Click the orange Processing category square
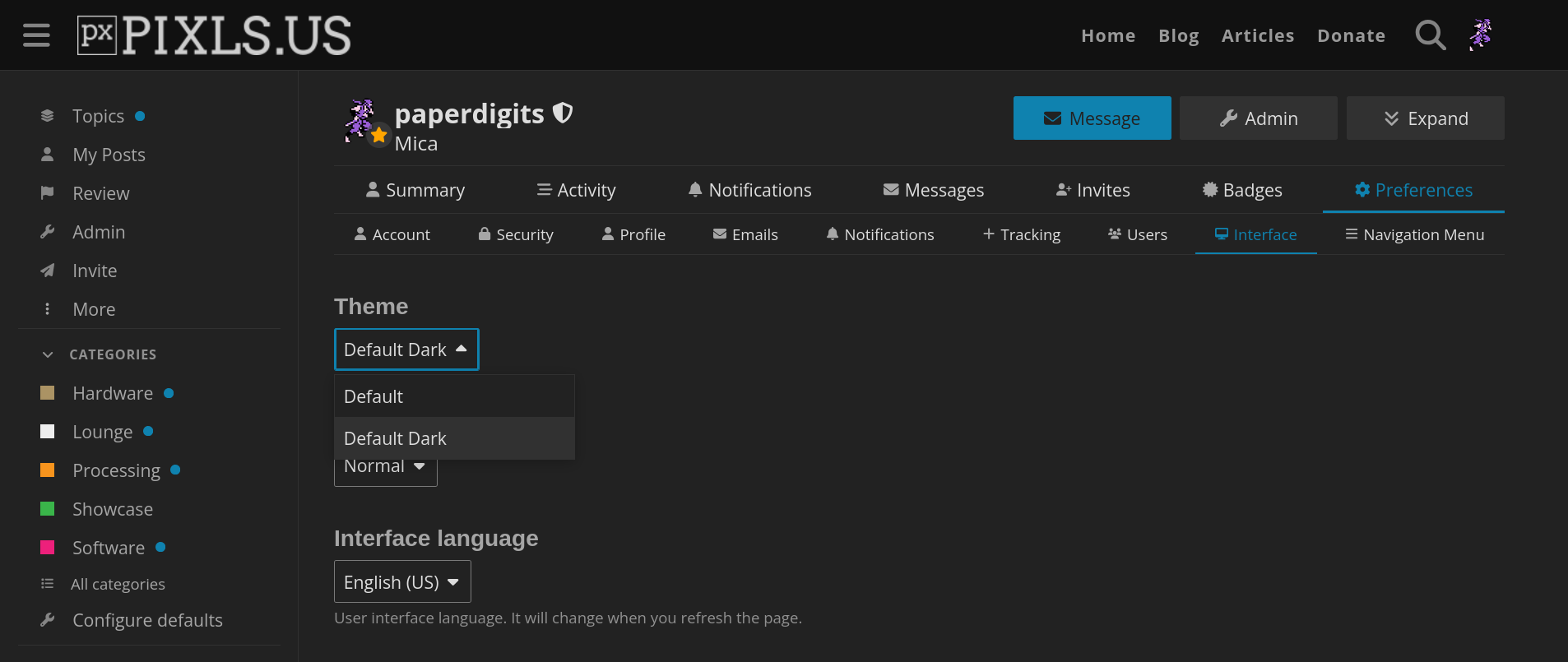This screenshot has width=1568, height=662. pos(48,470)
